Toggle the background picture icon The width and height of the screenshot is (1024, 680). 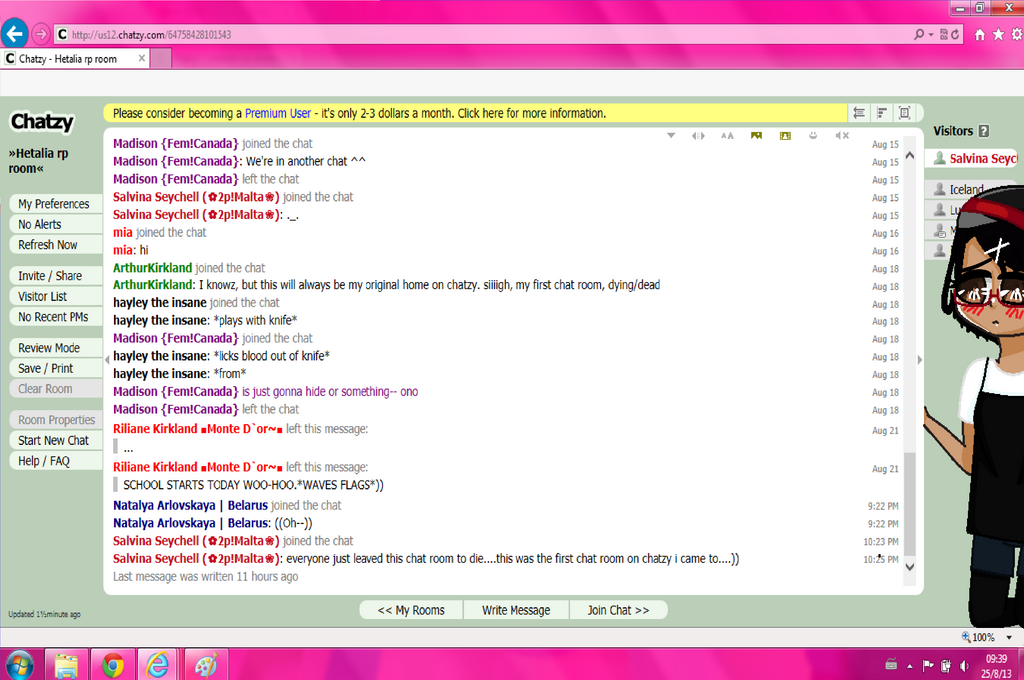pos(756,135)
